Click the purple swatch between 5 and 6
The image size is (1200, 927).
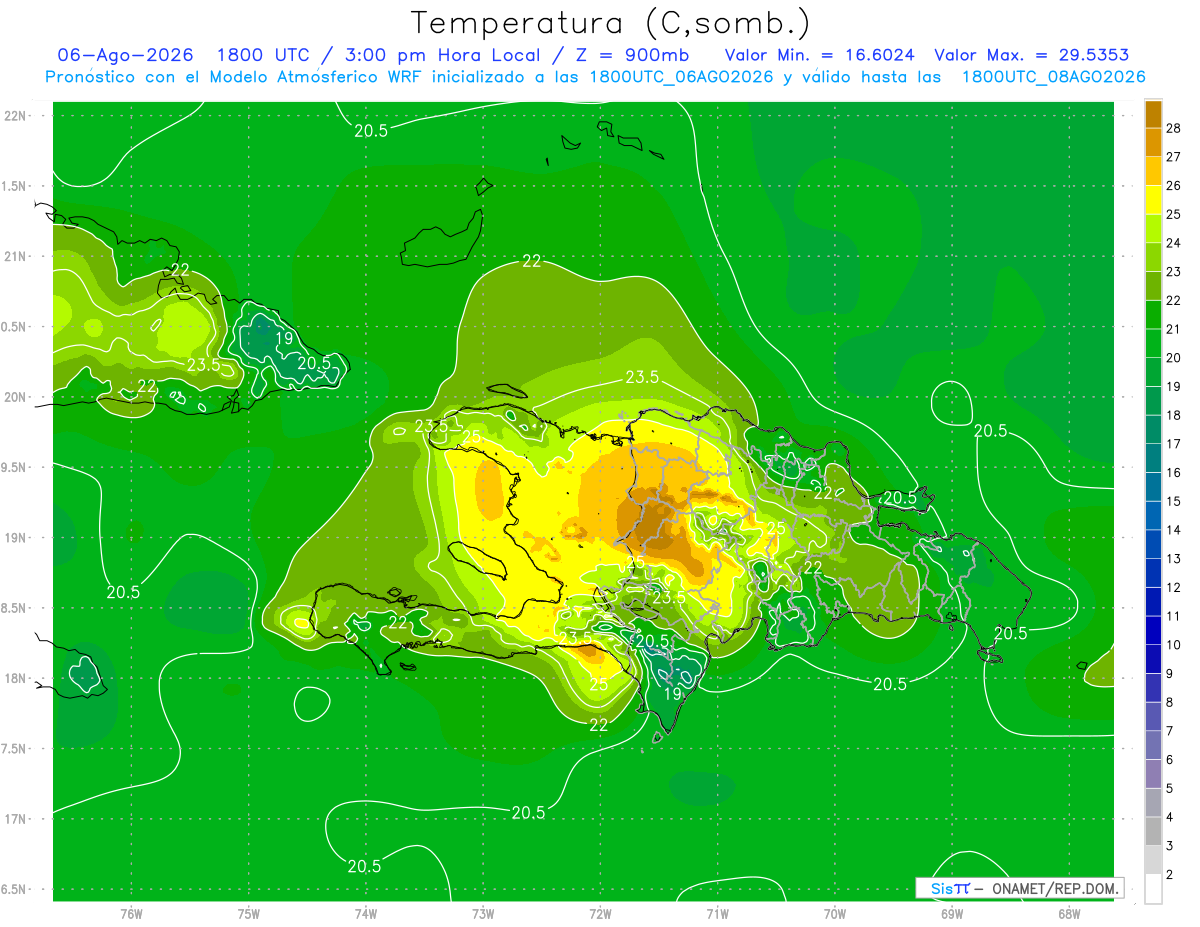(x=1153, y=774)
